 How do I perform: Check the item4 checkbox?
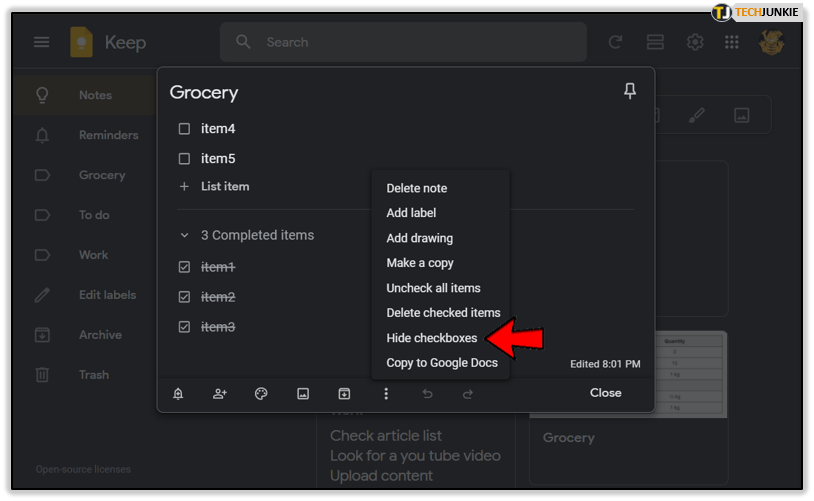(x=184, y=129)
